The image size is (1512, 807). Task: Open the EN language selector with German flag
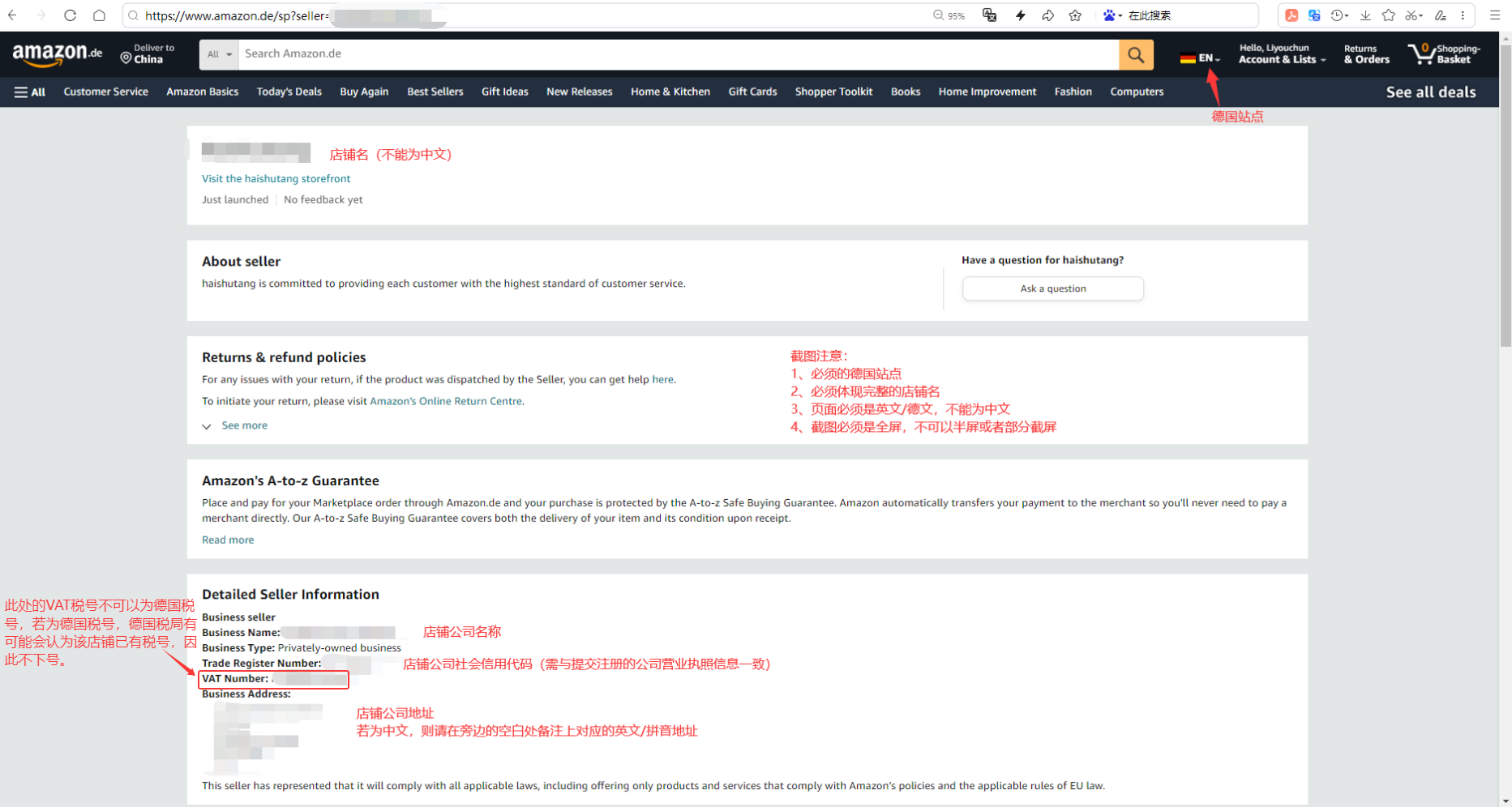click(1200, 58)
